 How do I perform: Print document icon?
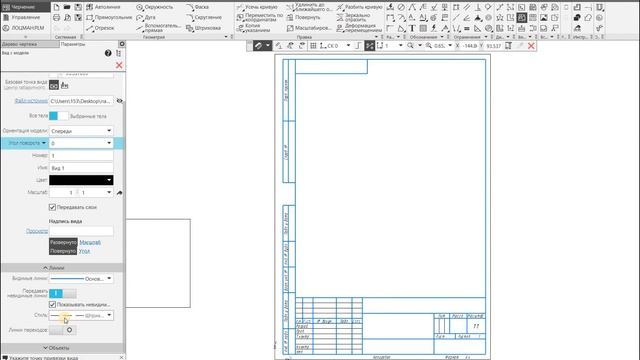point(56,18)
